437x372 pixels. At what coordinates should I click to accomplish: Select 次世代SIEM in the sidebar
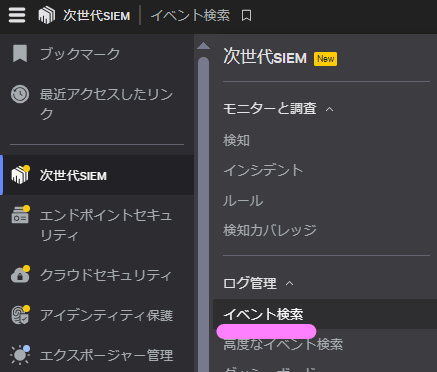point(97,175)
